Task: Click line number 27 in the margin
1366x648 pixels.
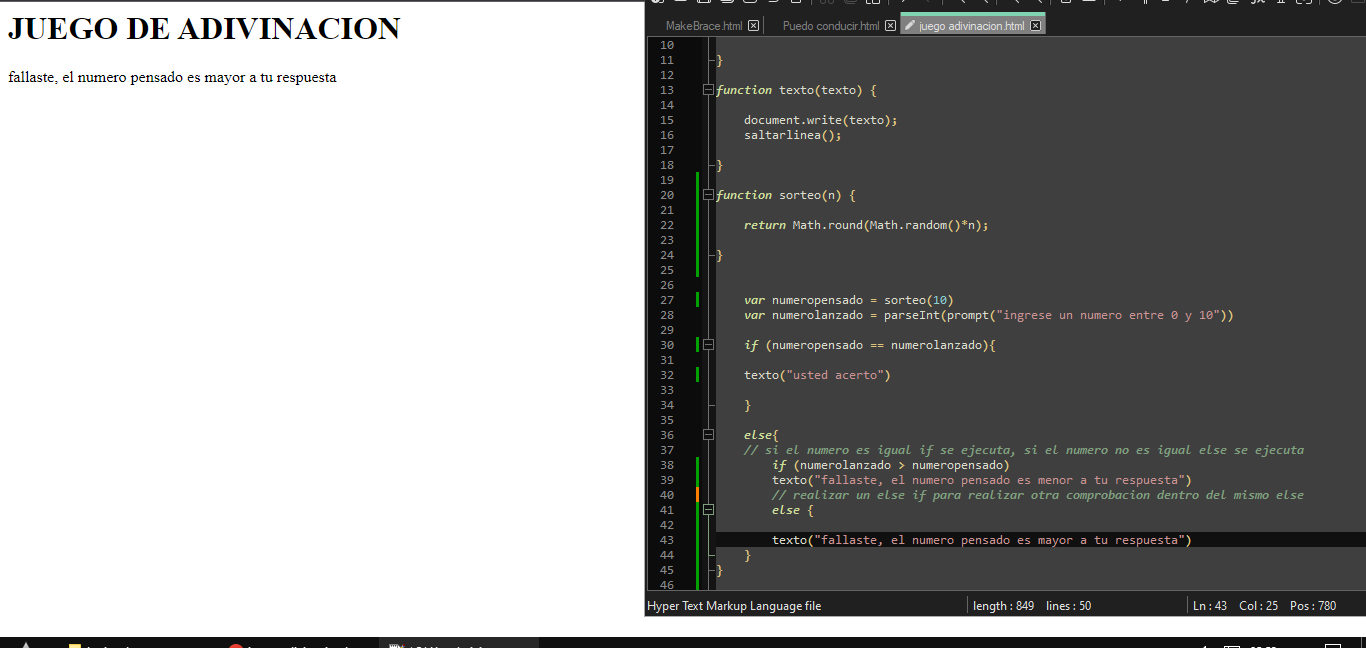Action: [x=667, y=300]
